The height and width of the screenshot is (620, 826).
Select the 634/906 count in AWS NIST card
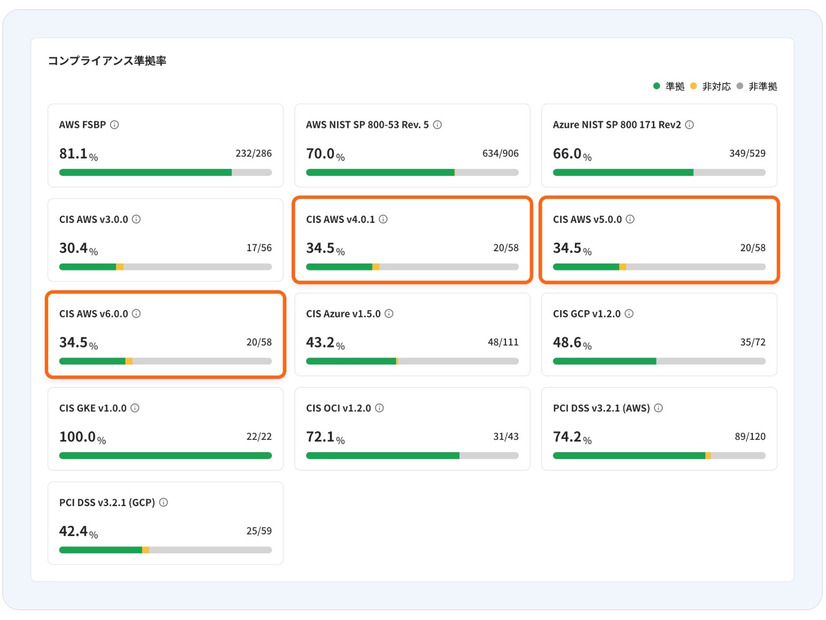tap(499, 154)
